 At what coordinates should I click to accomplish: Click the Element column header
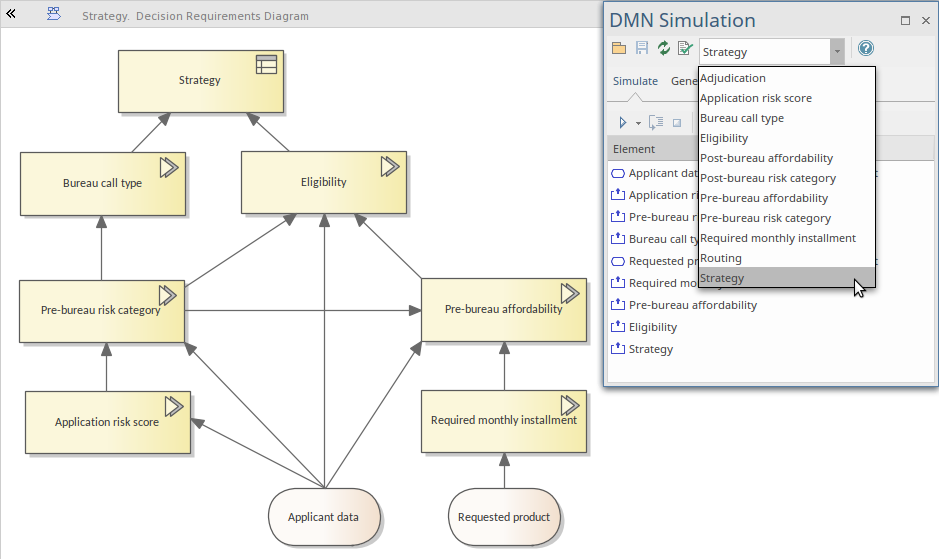(x=634, y=149)
